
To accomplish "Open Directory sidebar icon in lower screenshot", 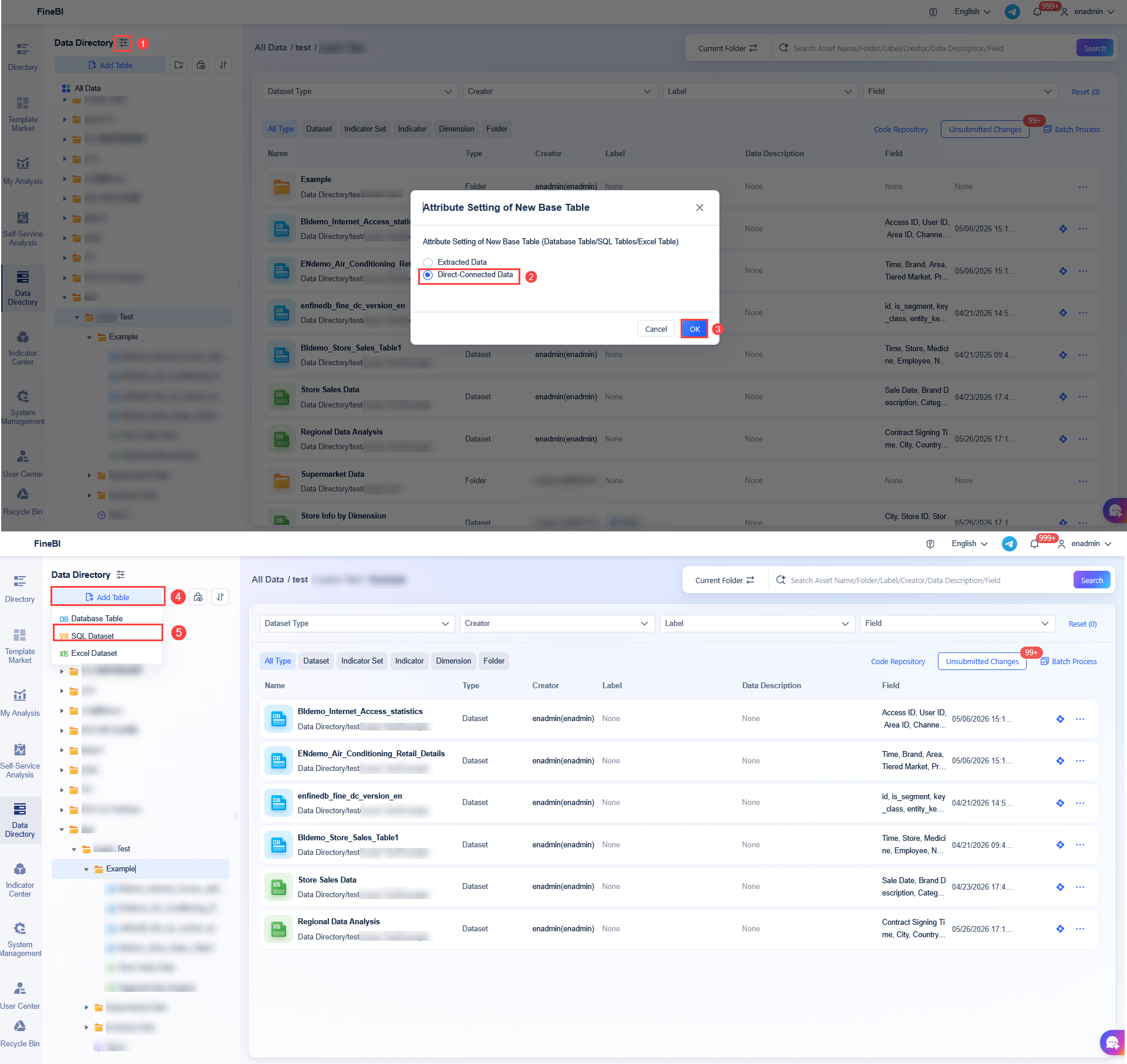I will point(20,589).
